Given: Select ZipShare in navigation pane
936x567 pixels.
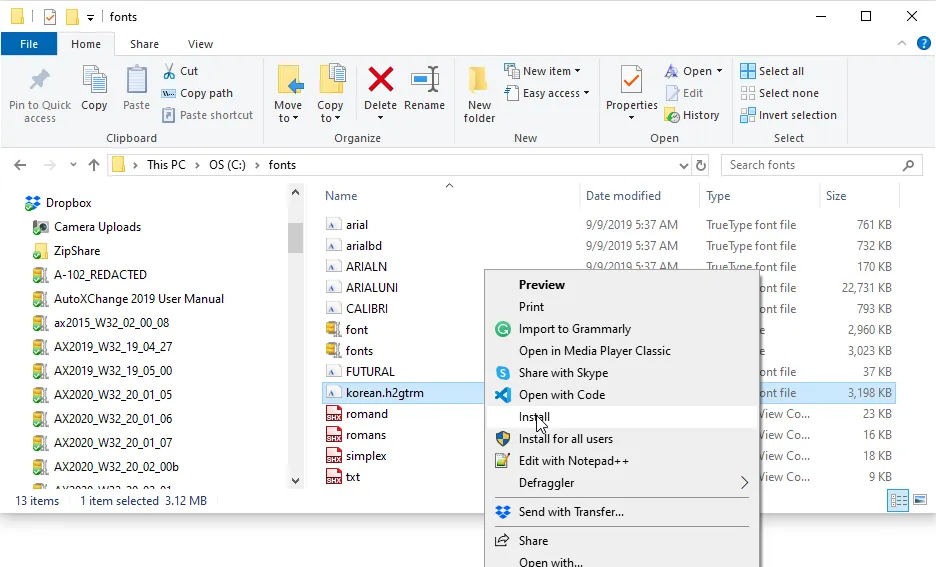Looking at the screenshot, I should tap(66, 251).
